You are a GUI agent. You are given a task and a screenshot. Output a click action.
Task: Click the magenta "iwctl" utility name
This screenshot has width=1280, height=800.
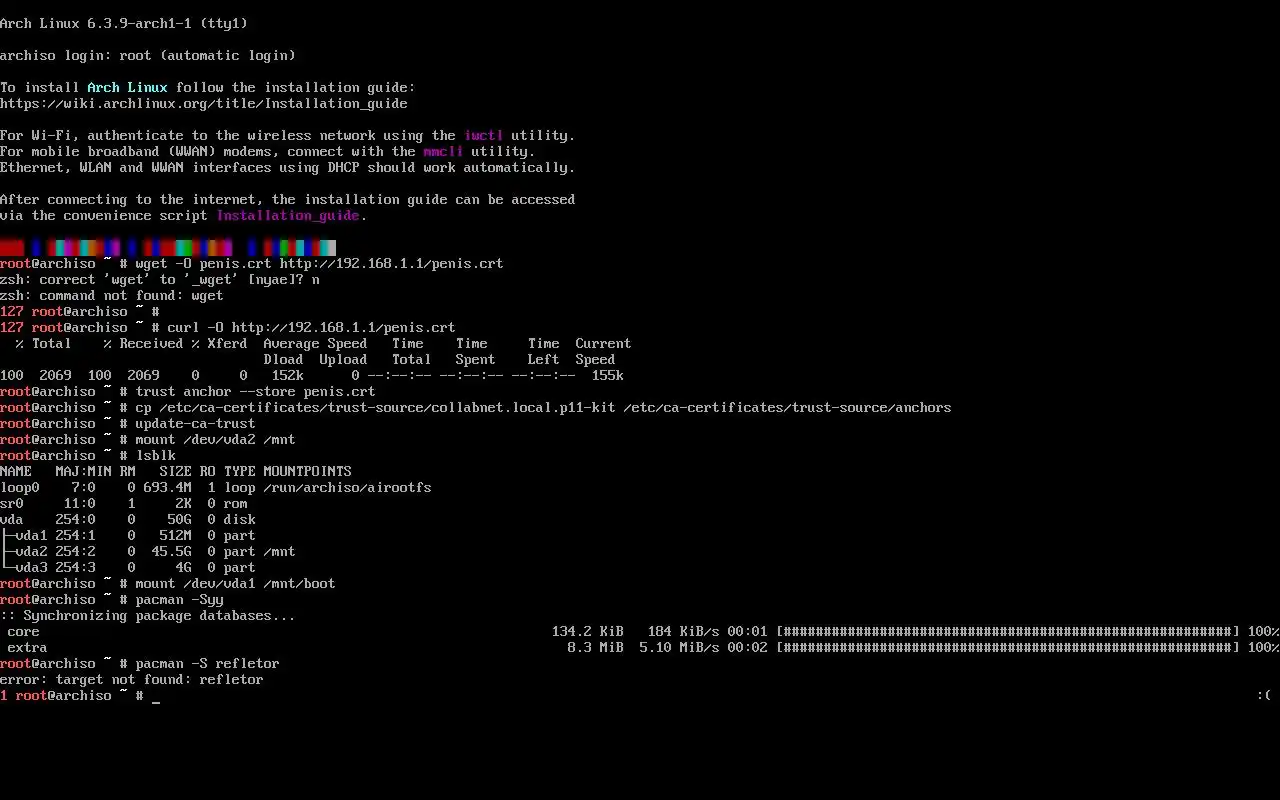point(483,135)
